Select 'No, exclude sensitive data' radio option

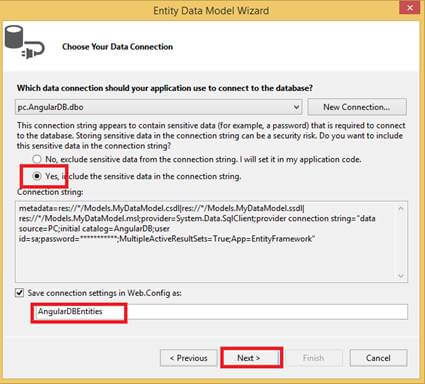coord(37,159)
